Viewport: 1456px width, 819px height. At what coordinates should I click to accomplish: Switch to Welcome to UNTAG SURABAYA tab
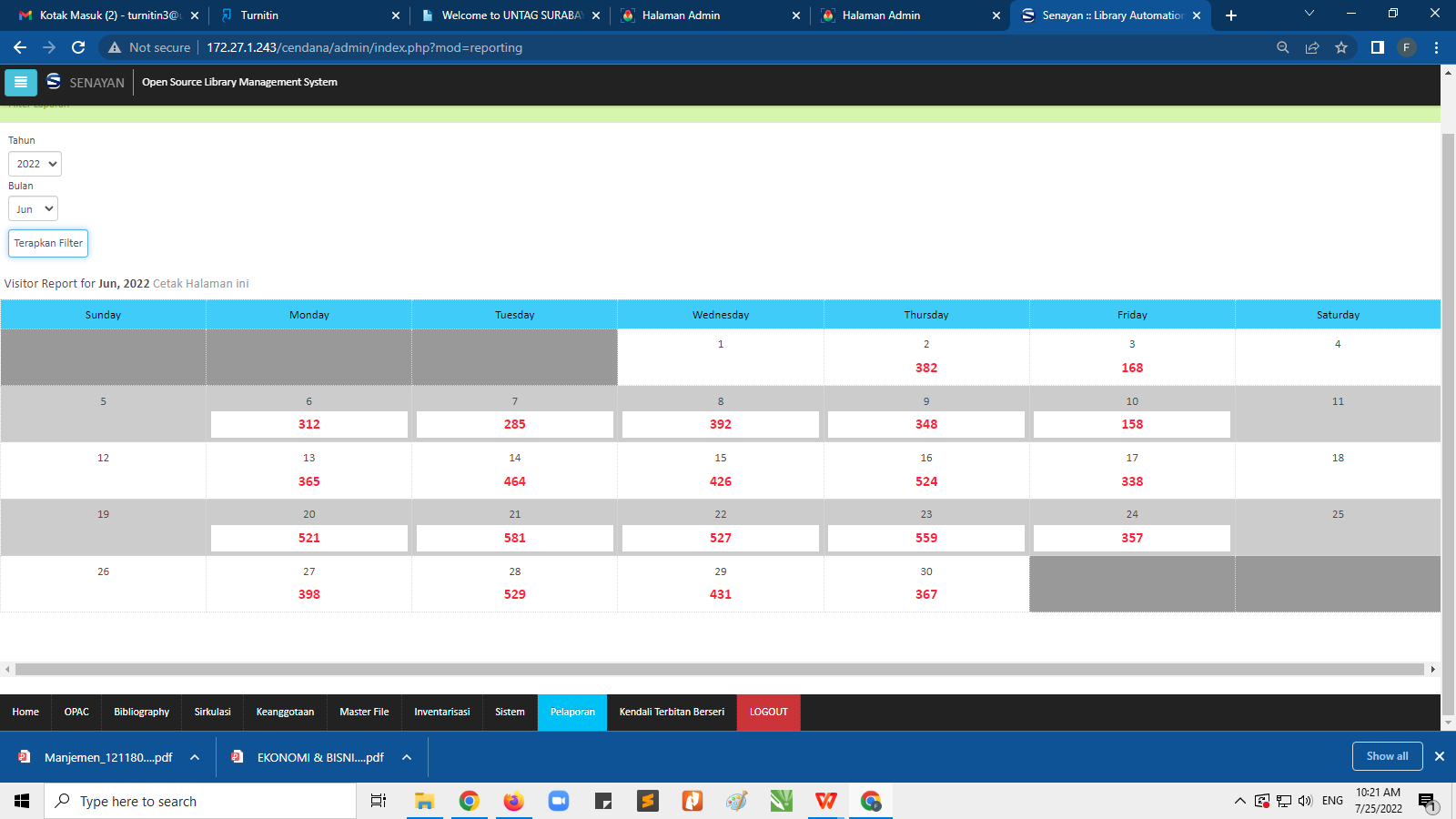pos(510,15)
